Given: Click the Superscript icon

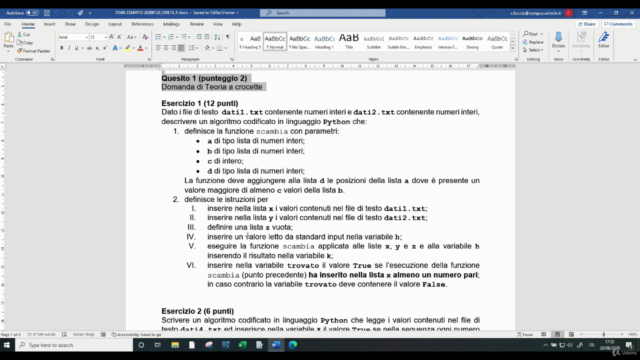Looking at the screenshot, I should 105,48.
